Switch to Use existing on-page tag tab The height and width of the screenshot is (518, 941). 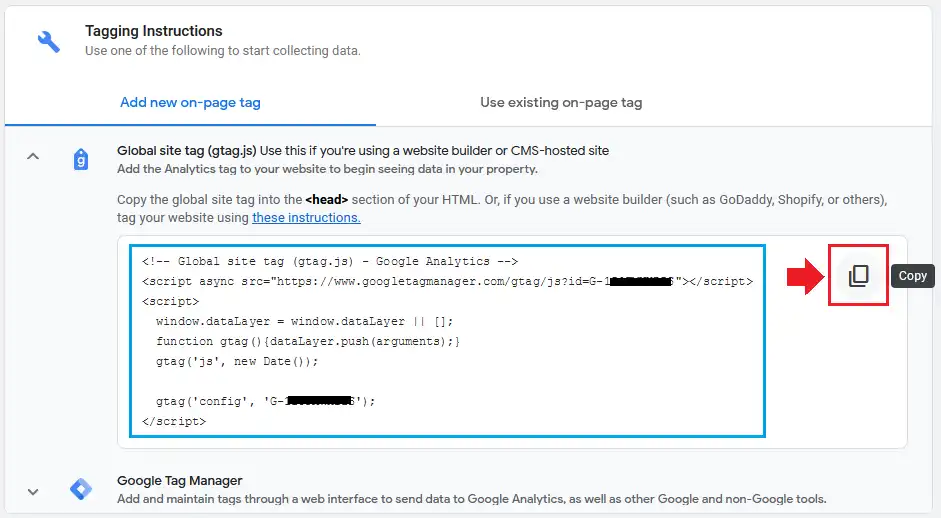point(561,103)
